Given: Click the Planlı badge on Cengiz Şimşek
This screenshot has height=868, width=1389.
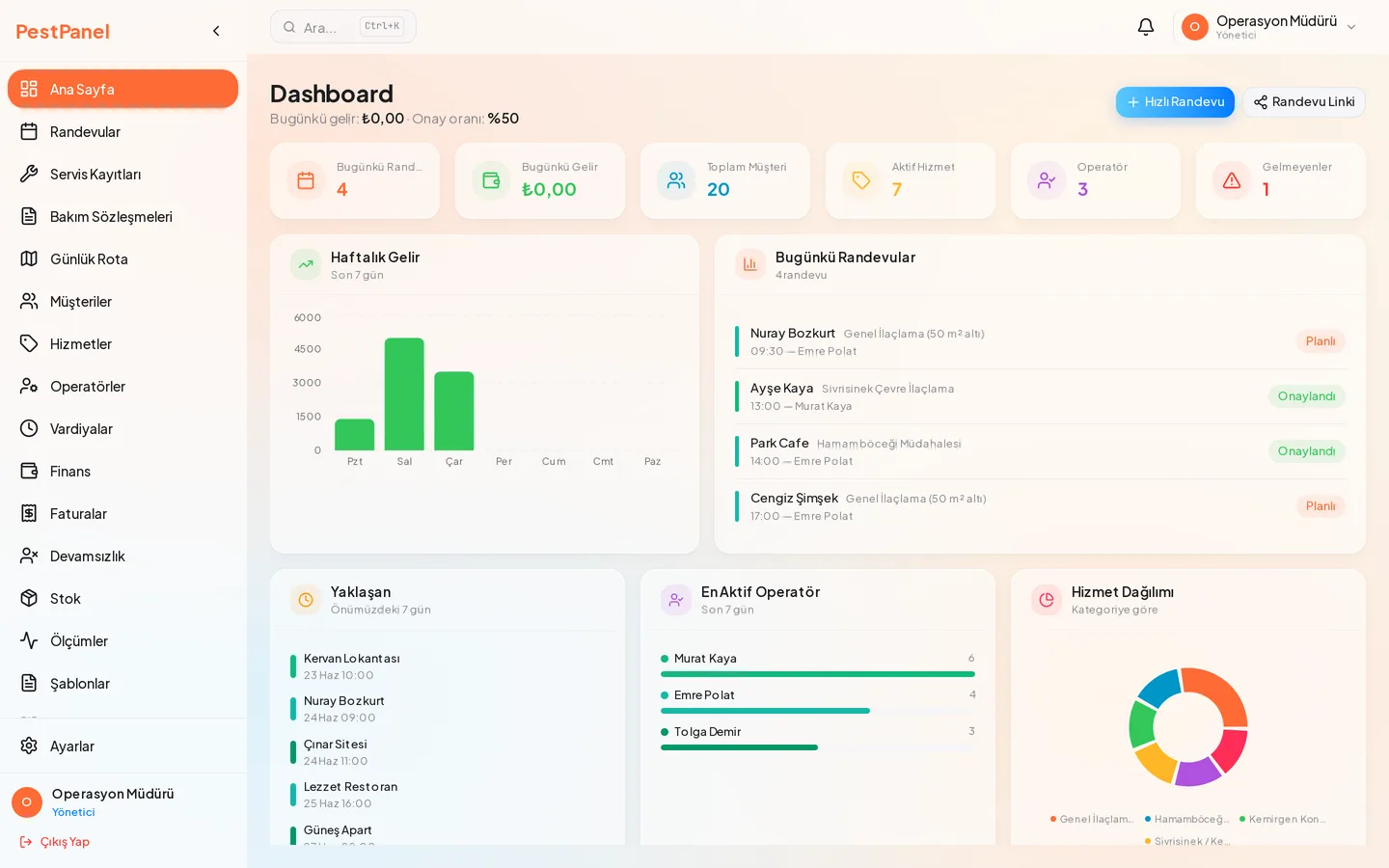Looking at the screenshot, I should (x=1321, y=506).
